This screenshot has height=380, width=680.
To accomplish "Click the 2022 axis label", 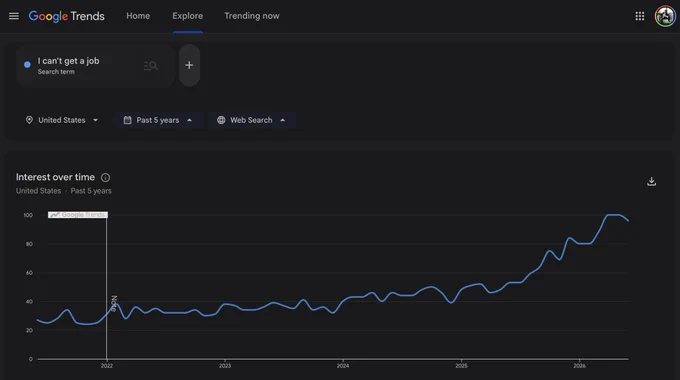I will 107,366.
